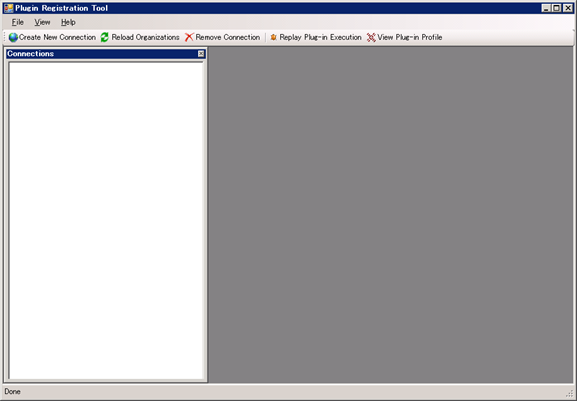The width and height of the screenshot is (577, 401).
Task: Click the toolbar drag grip handle
Action: coord(5,37)
